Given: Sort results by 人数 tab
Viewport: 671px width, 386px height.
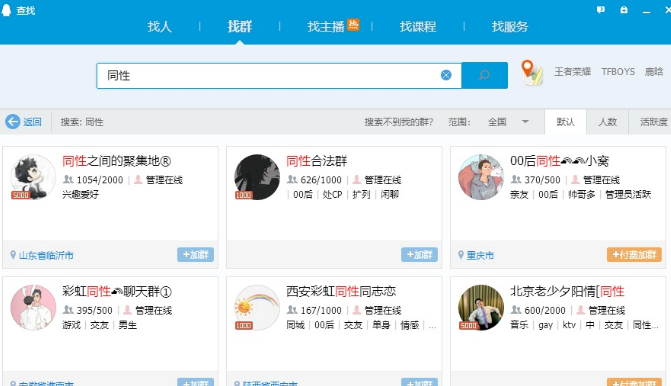Looking at the screenshot, I should click(x=607, y=122).
